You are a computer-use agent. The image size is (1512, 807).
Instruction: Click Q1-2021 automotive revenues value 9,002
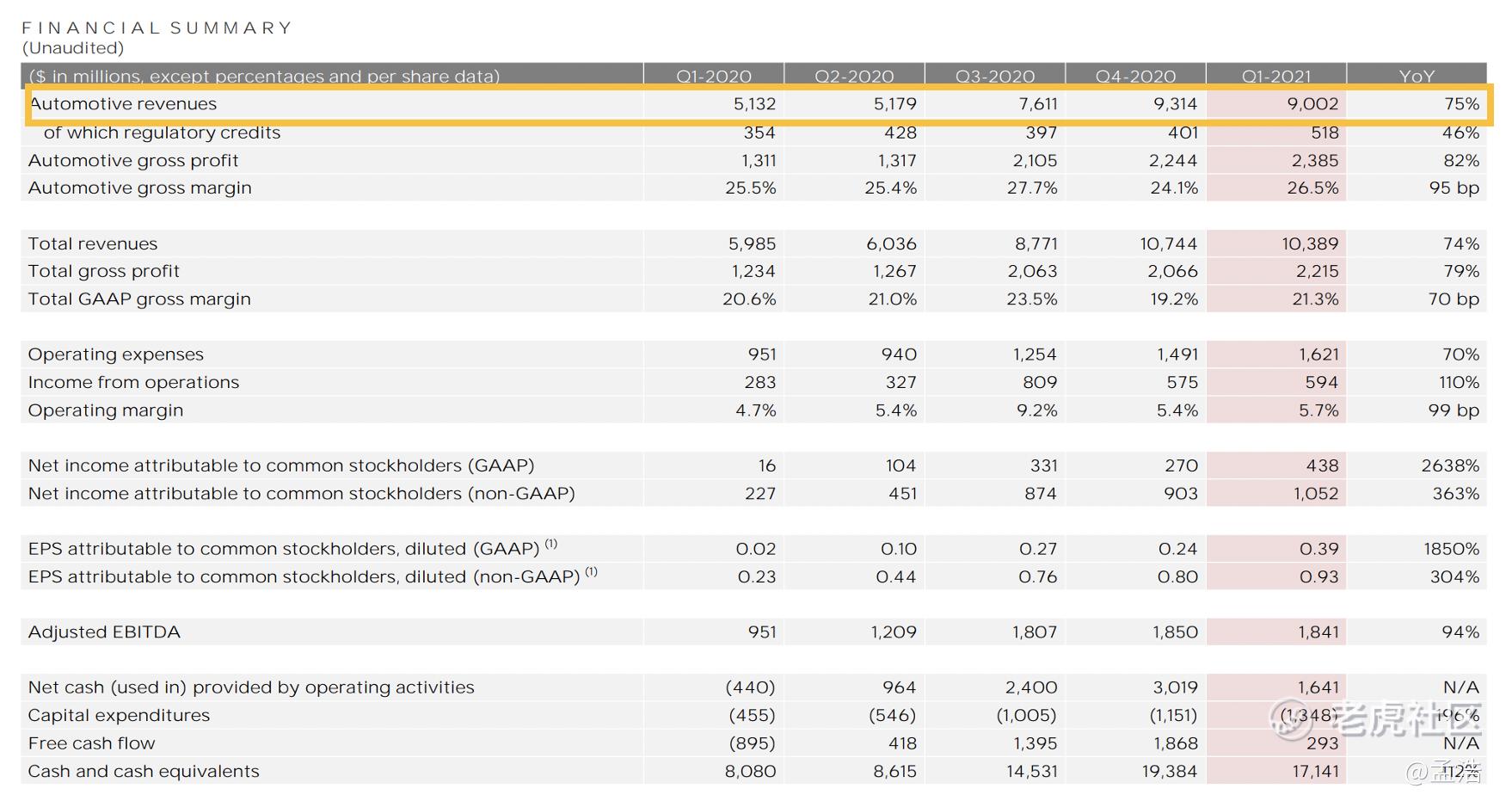coord(1312,104)
